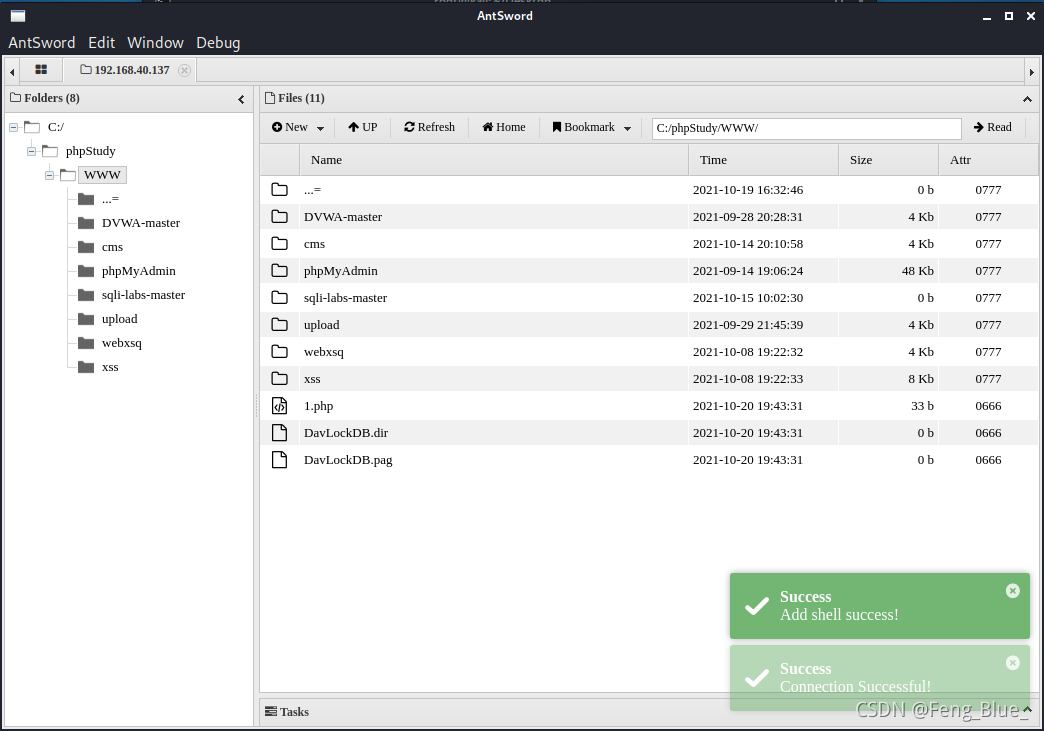Select upload in folder tree
Viewport: 1044px width, 731px height.
(x=119, y=319)
